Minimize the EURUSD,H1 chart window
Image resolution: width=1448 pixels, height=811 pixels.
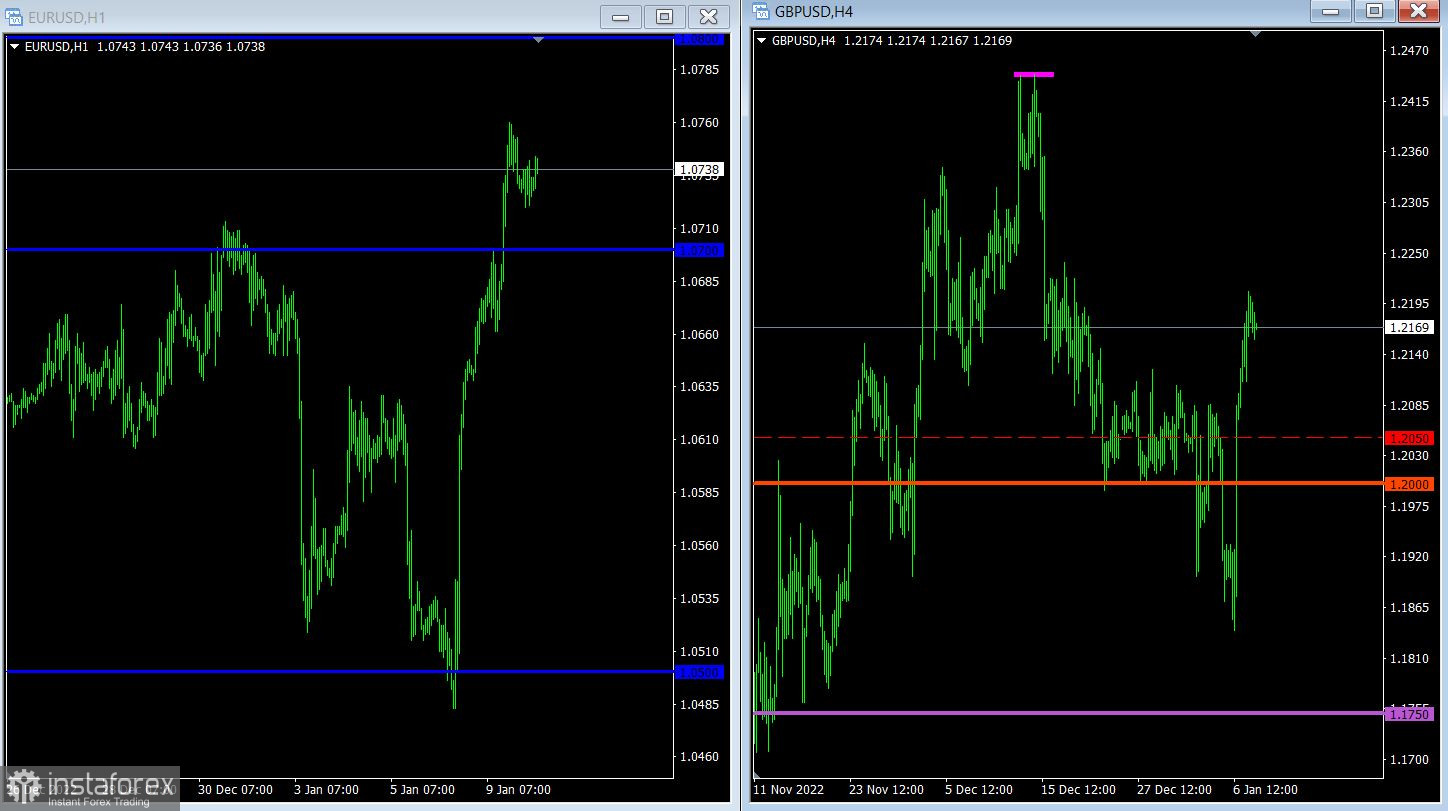(x=621, y=16)
